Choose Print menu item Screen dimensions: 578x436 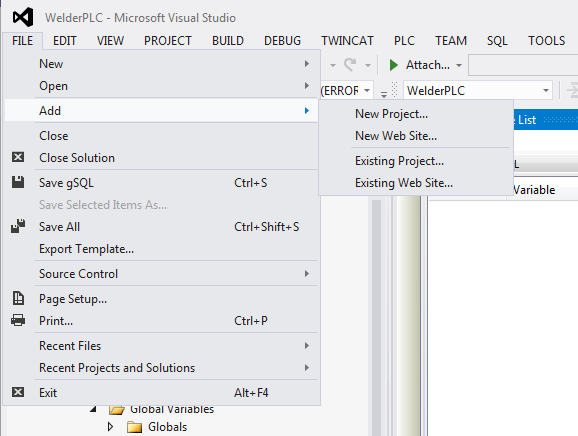click(x=161, y=321)
